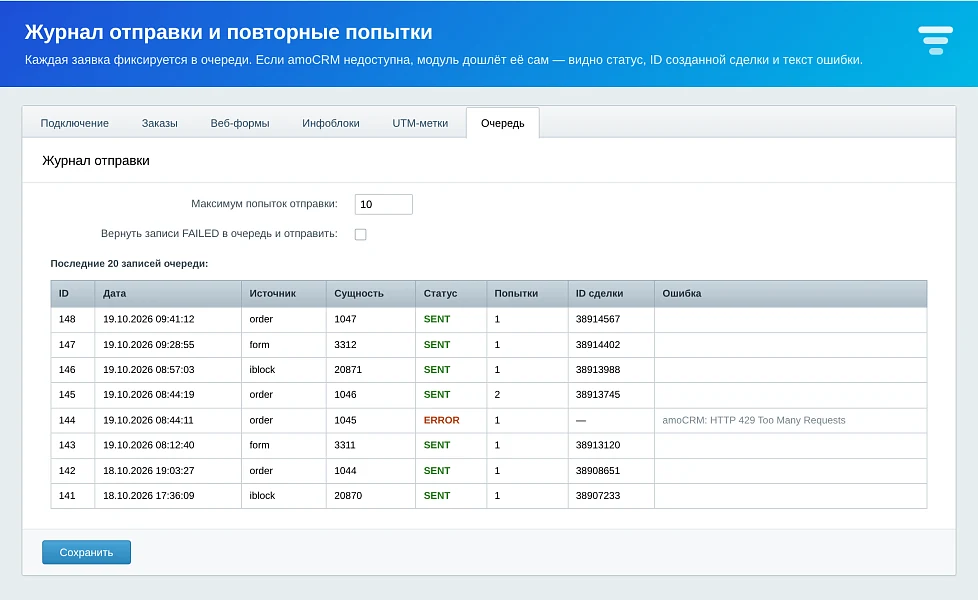The width and height of the screenshot is (978, 600).
Task: Click deal ID 38914567
Action: [598, 319]
